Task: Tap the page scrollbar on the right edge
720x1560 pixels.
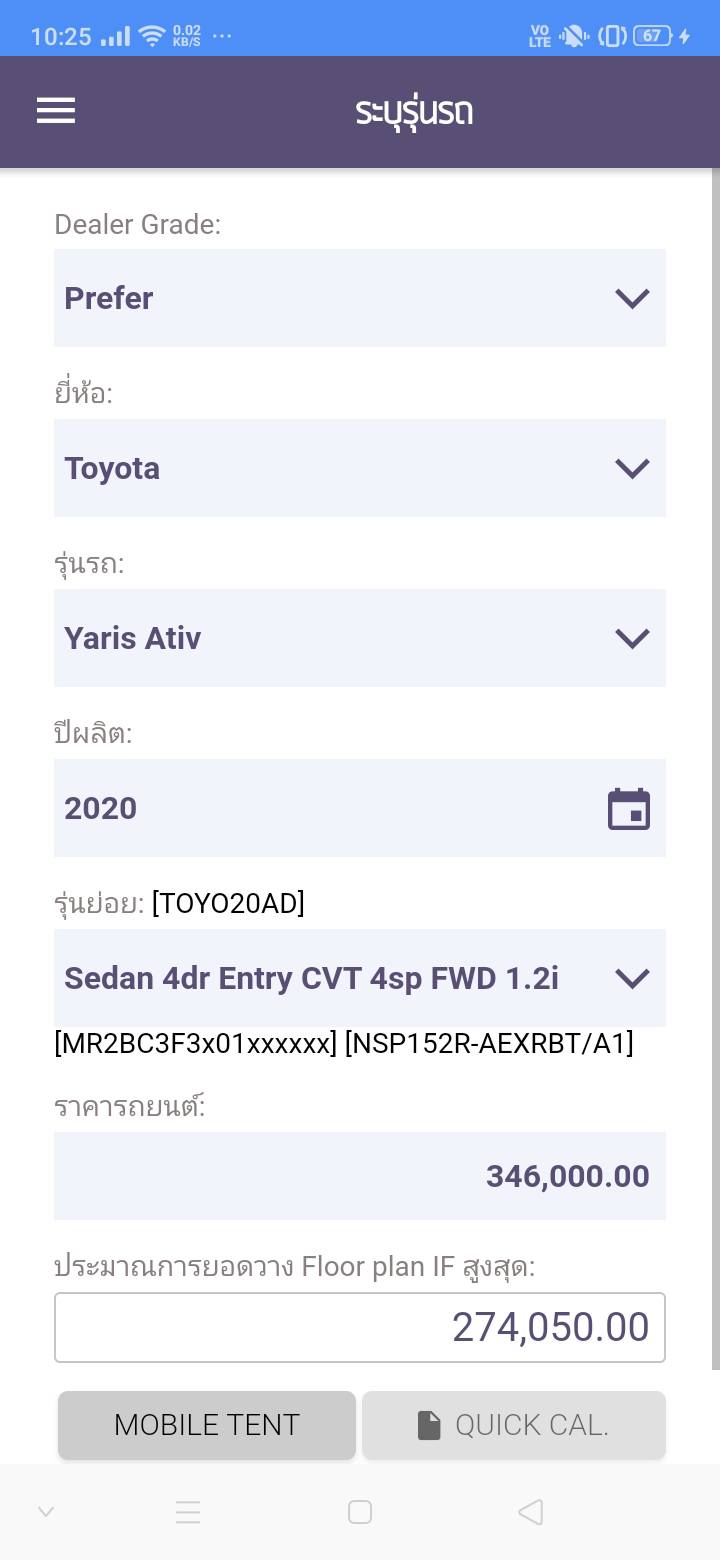Action: point(715,770)
